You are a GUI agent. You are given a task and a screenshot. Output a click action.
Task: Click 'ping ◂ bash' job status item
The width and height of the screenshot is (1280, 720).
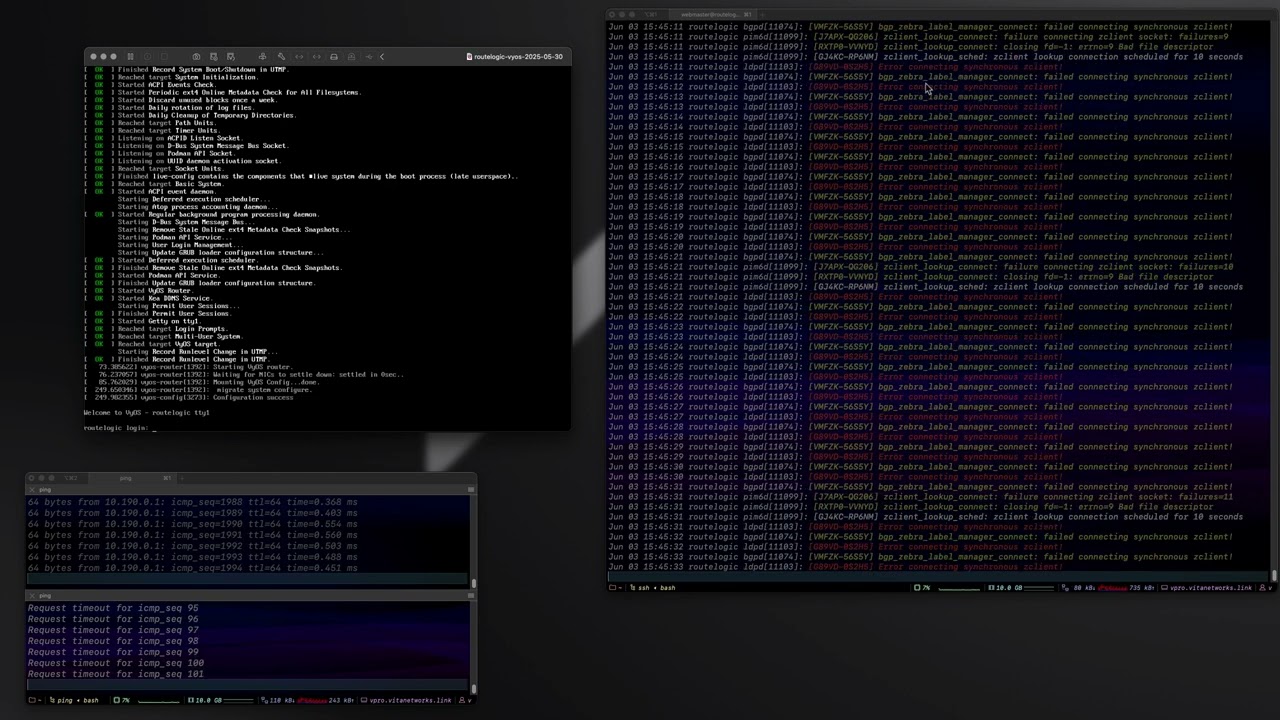click(74, 700)
